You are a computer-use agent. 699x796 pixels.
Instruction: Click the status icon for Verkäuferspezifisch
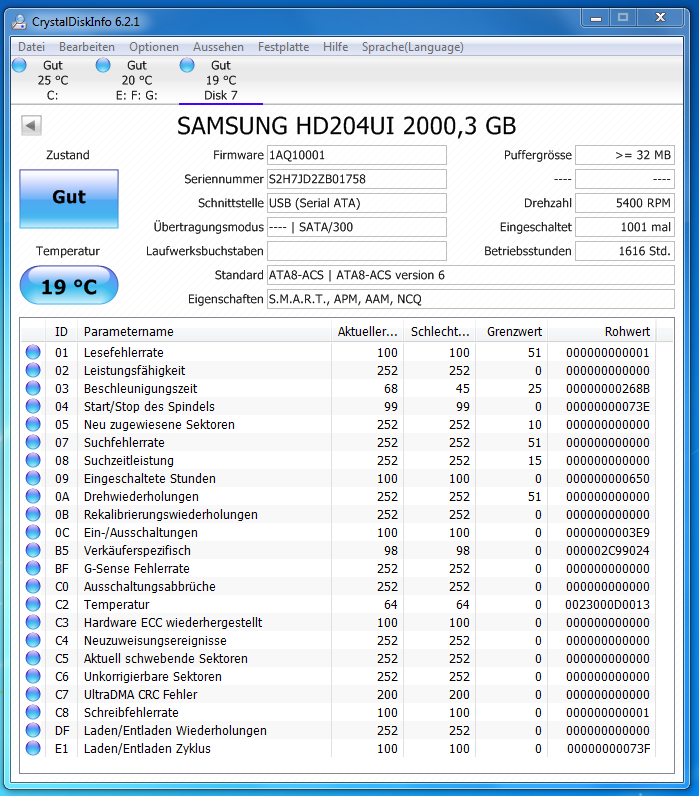click(33, 550)
